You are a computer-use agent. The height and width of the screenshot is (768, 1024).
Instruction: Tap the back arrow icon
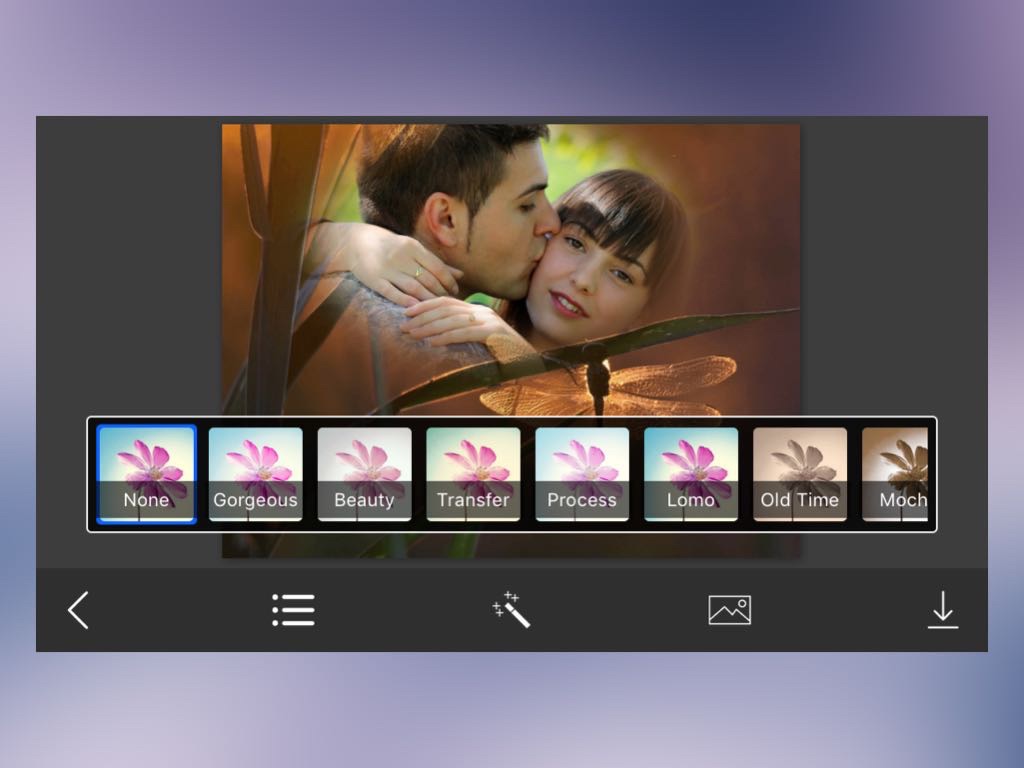(x=78, y=610)
